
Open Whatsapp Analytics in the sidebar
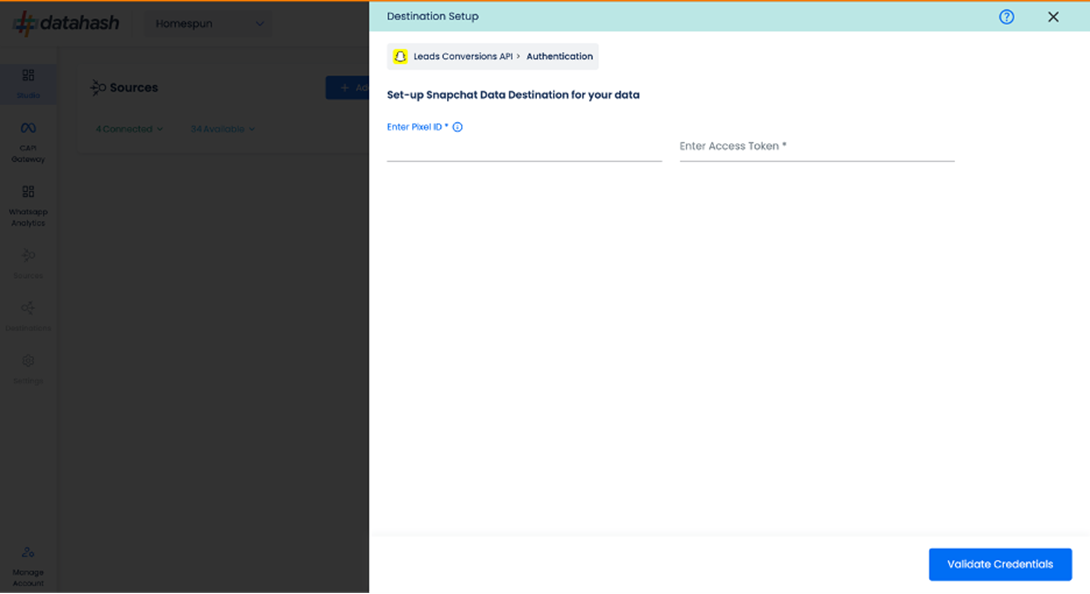click(x=29, y=206)
